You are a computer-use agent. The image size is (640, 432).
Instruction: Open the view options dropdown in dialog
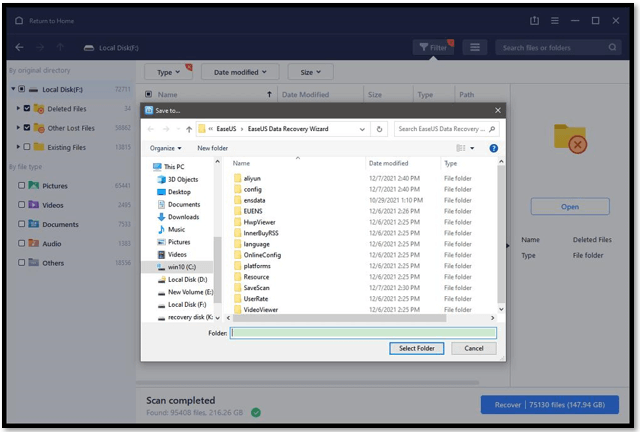[x=472, y=148]
